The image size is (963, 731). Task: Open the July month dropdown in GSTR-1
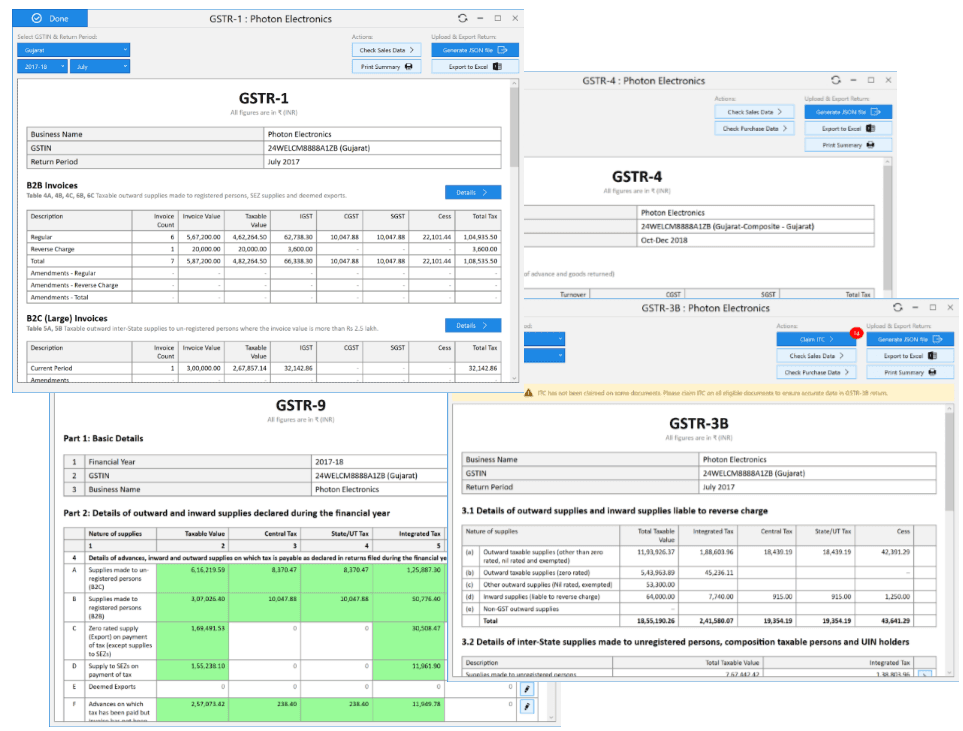coord(100,66)
